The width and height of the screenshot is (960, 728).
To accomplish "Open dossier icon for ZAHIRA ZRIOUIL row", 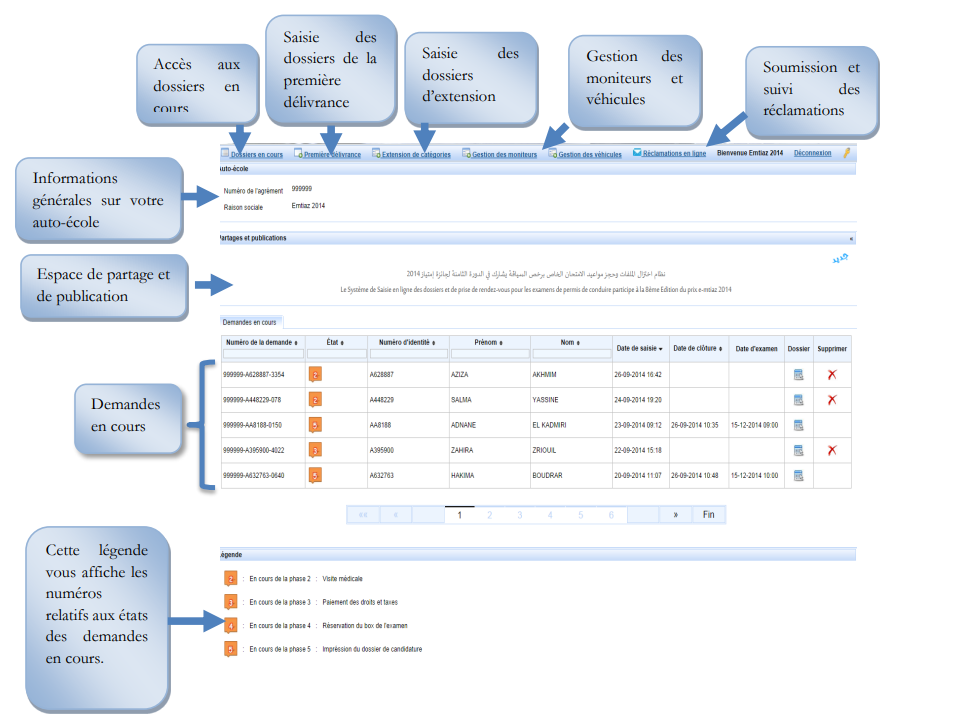I will coord(798,450).
